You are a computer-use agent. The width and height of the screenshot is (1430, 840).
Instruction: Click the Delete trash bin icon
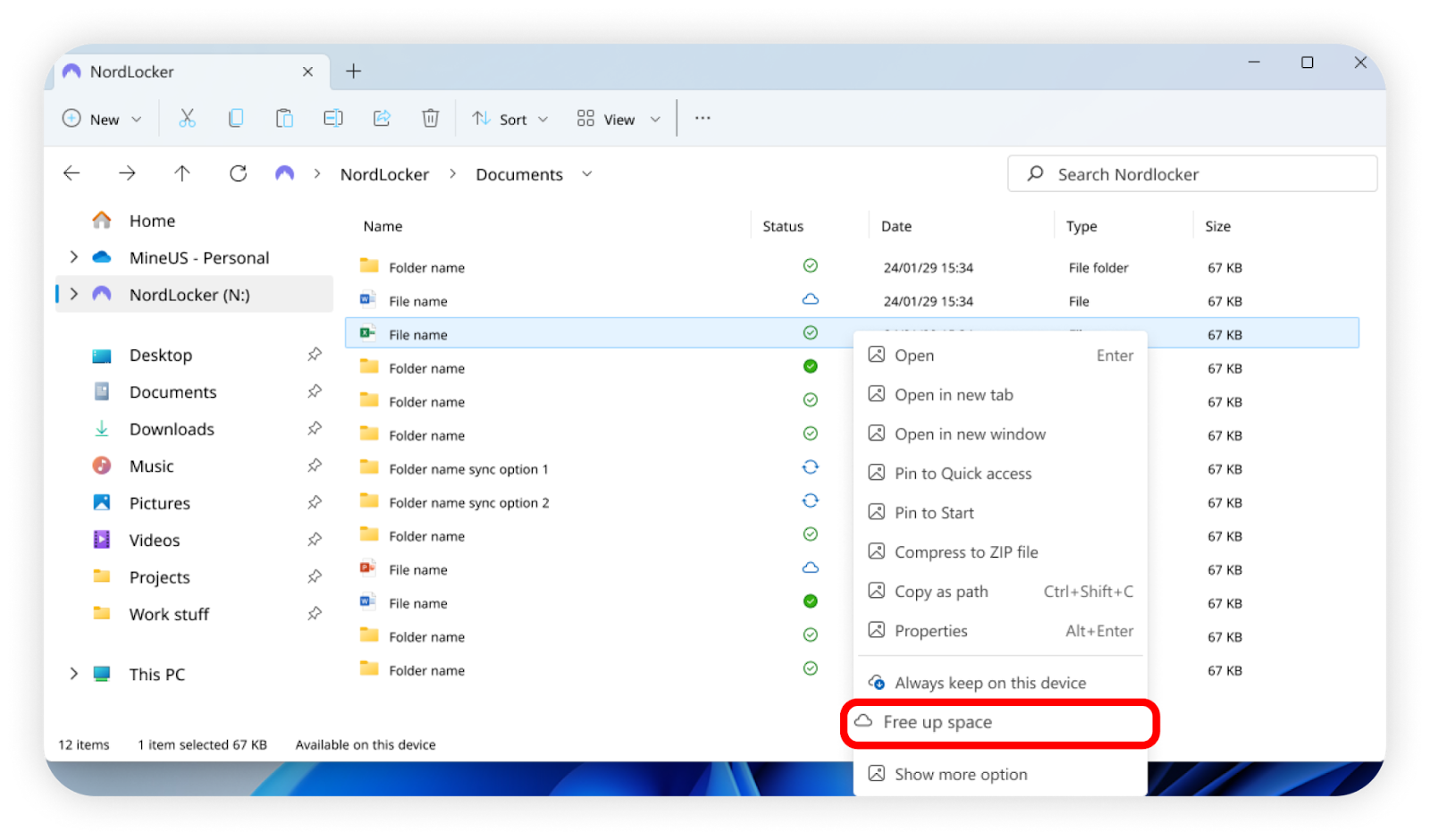[x=431, y=118]
